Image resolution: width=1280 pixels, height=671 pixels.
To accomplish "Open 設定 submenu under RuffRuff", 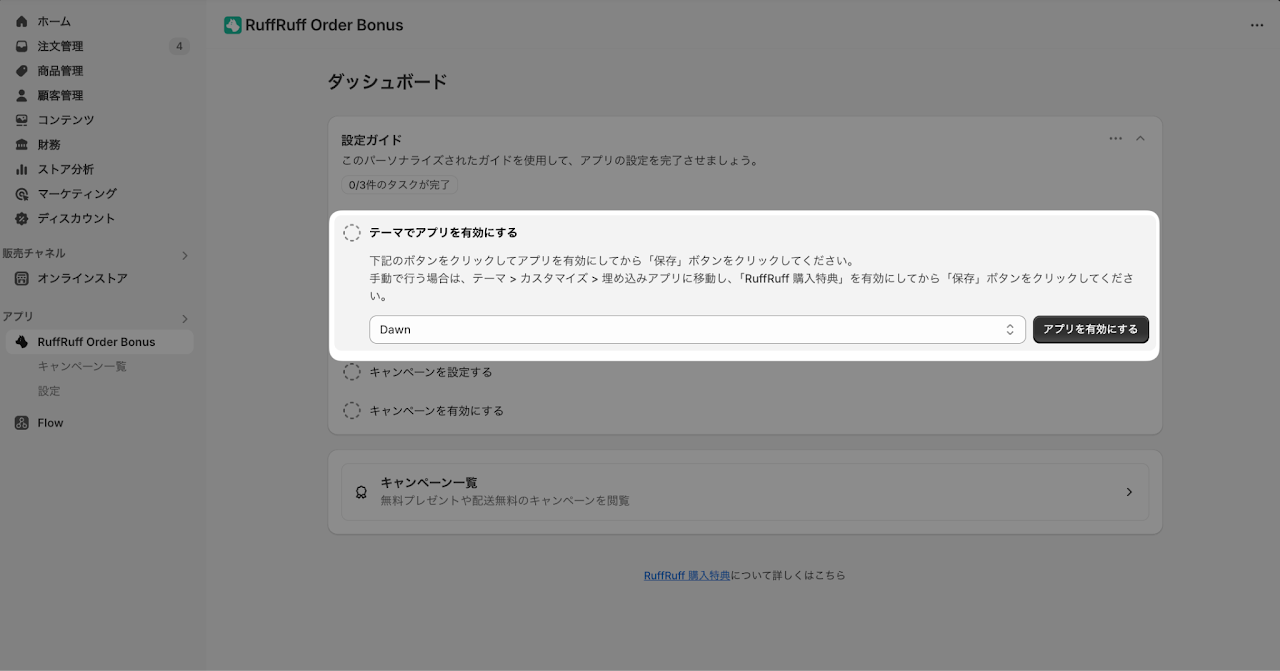I will click(x=49, y=391).
